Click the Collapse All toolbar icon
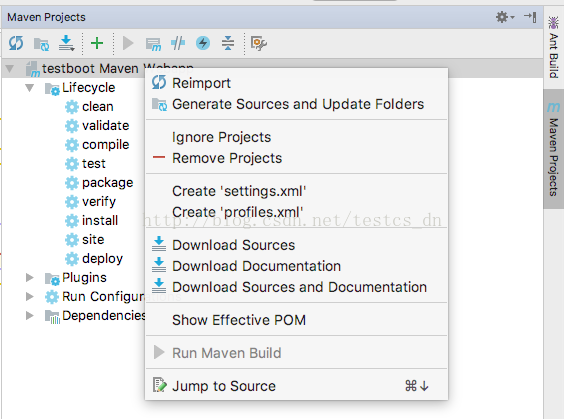 [x=228, y=43]
